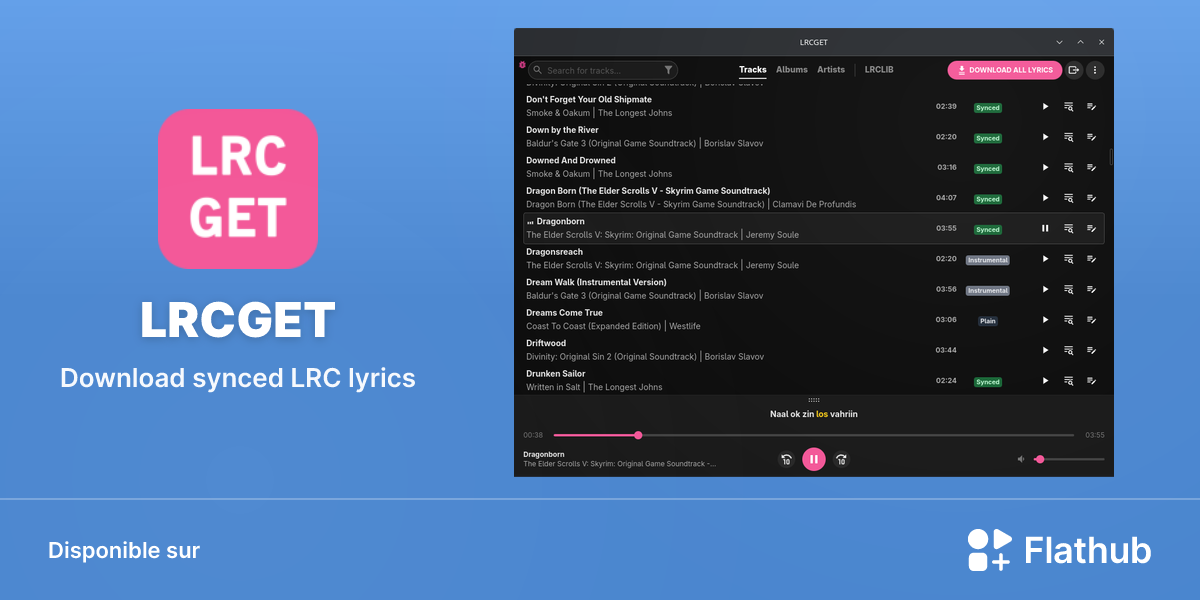Edit lyrics for 'Don't Forget Your Old Shipmate'
The width and height of the screenshot is (1200, 600).
(1092, 106)
